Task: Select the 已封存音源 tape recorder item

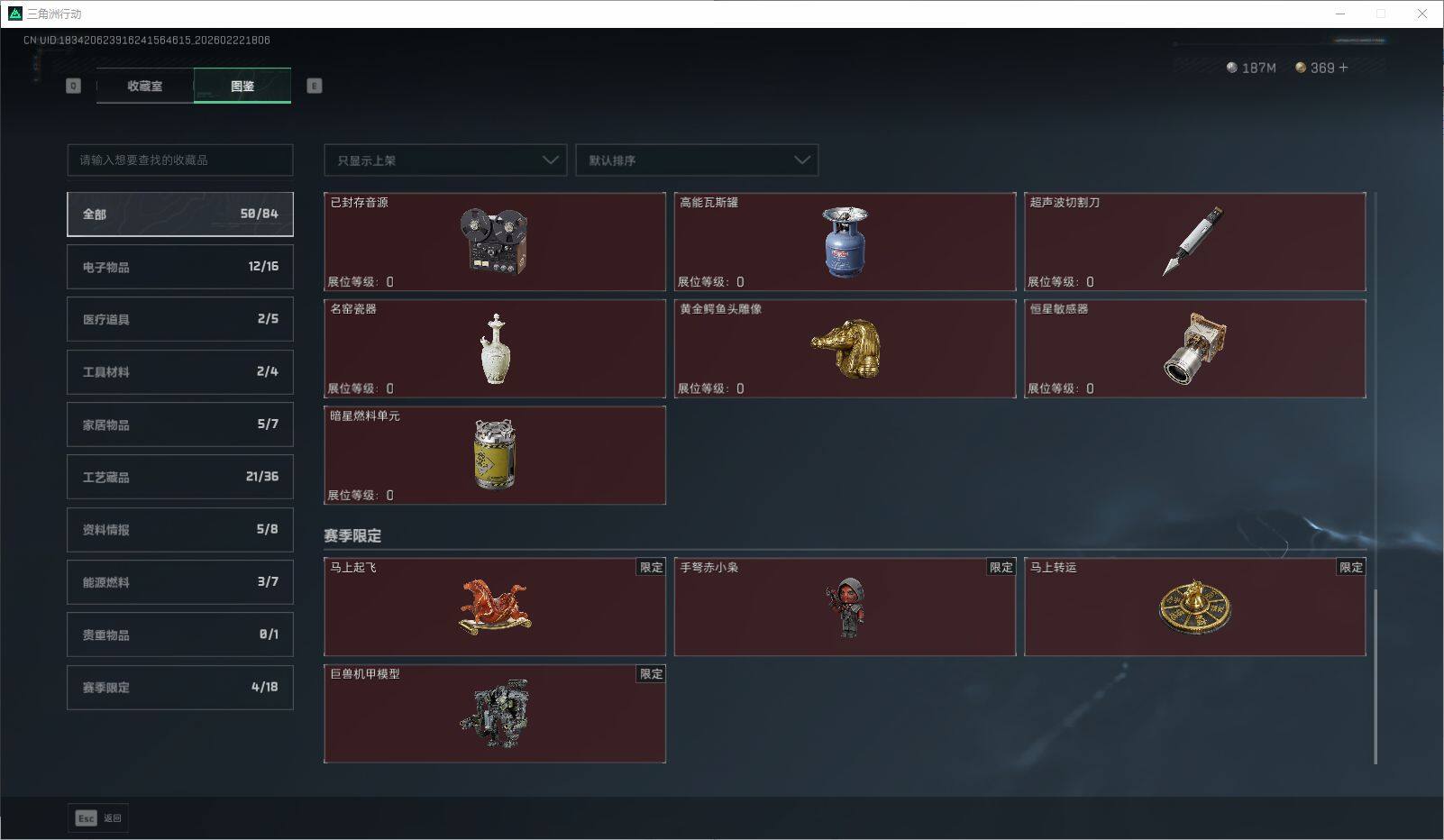Action: coord(495,242)
